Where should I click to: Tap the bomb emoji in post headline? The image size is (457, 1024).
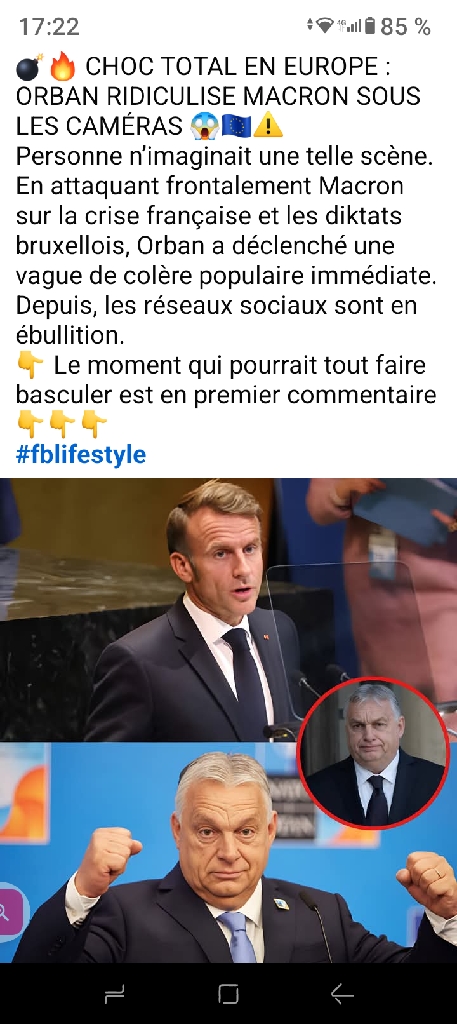(29, 67)
